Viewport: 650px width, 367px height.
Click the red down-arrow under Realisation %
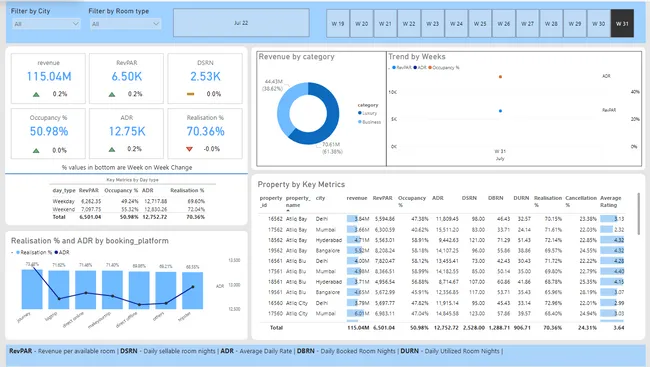pyautogui.click(x=189, y=149)
